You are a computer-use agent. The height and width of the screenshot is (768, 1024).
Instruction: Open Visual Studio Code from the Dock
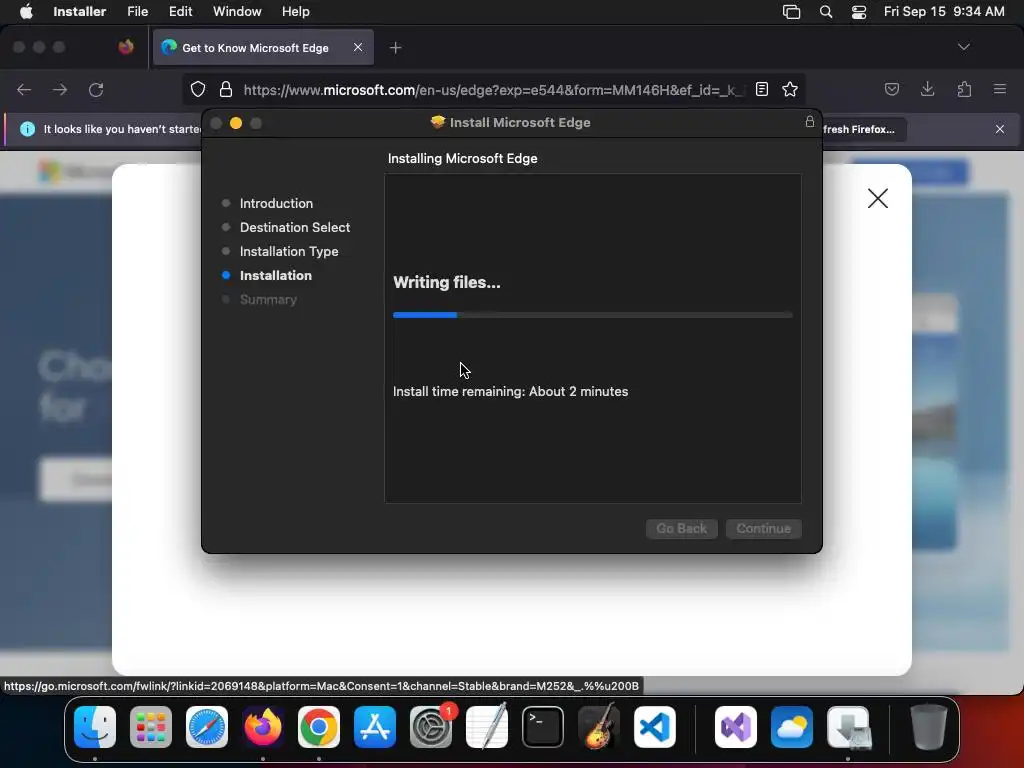point(655,727)
